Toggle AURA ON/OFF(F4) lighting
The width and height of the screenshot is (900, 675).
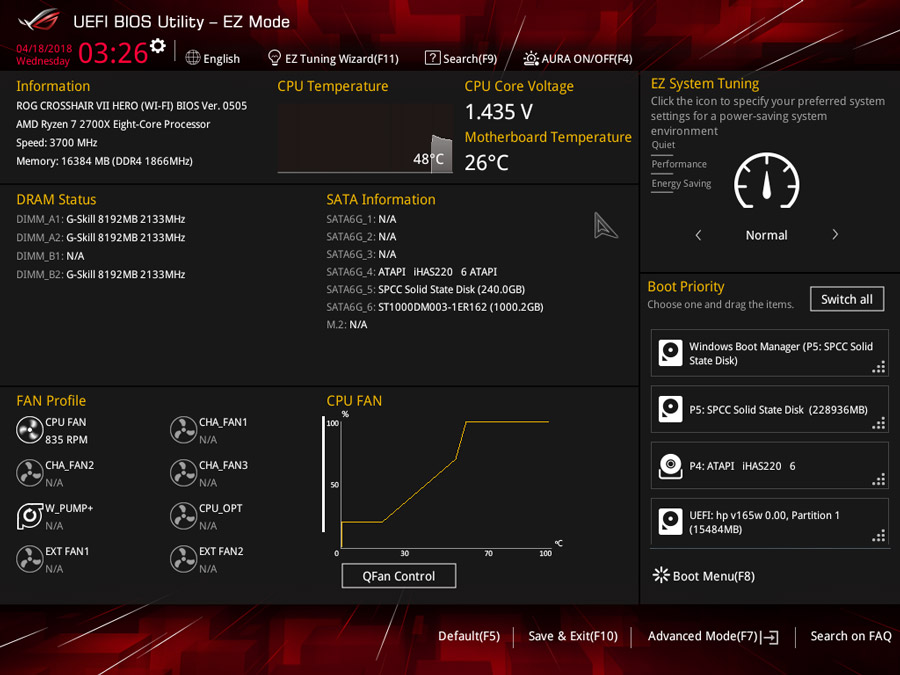pyautogui.click(x=577, y=59)
